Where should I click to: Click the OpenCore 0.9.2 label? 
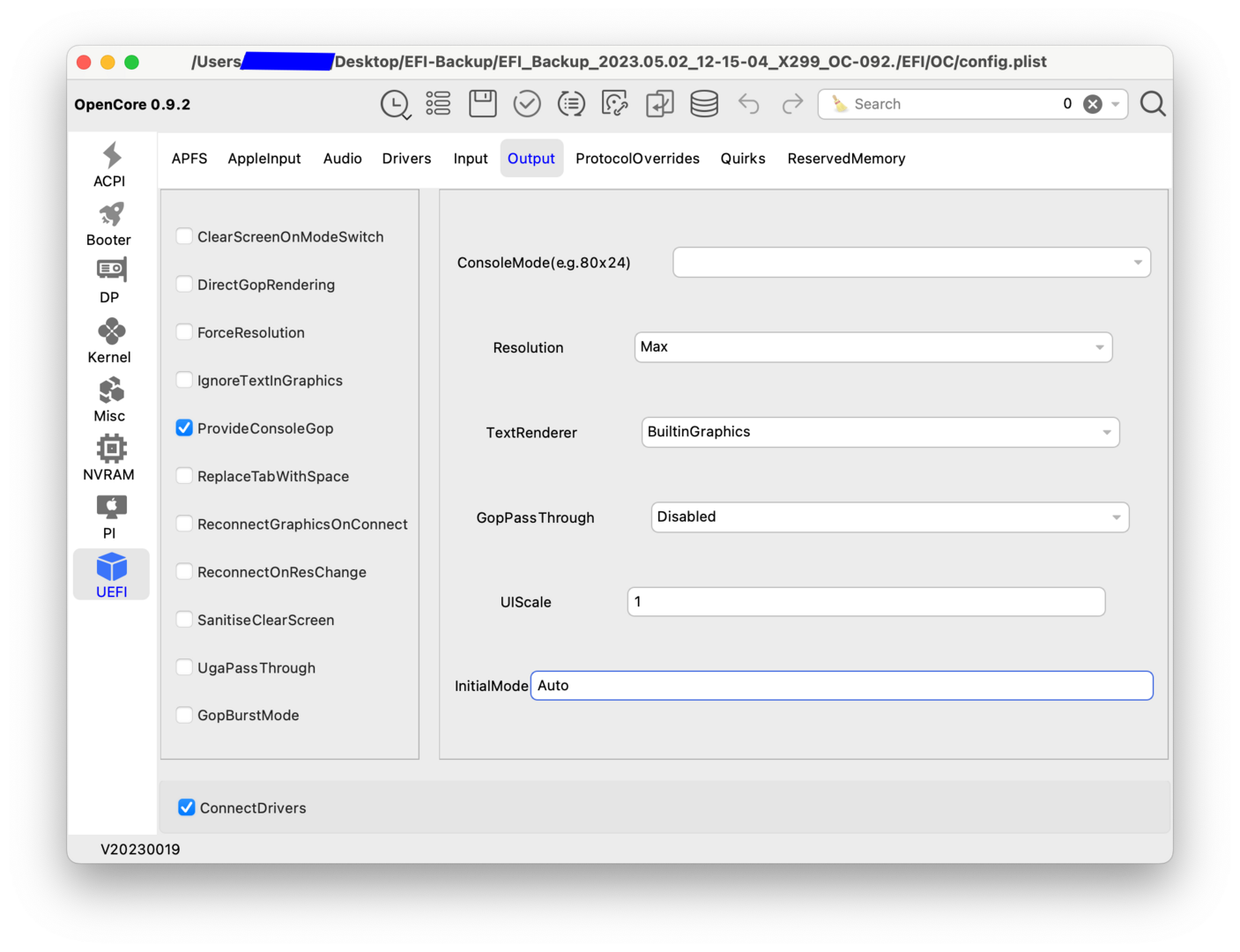[132, 105]
